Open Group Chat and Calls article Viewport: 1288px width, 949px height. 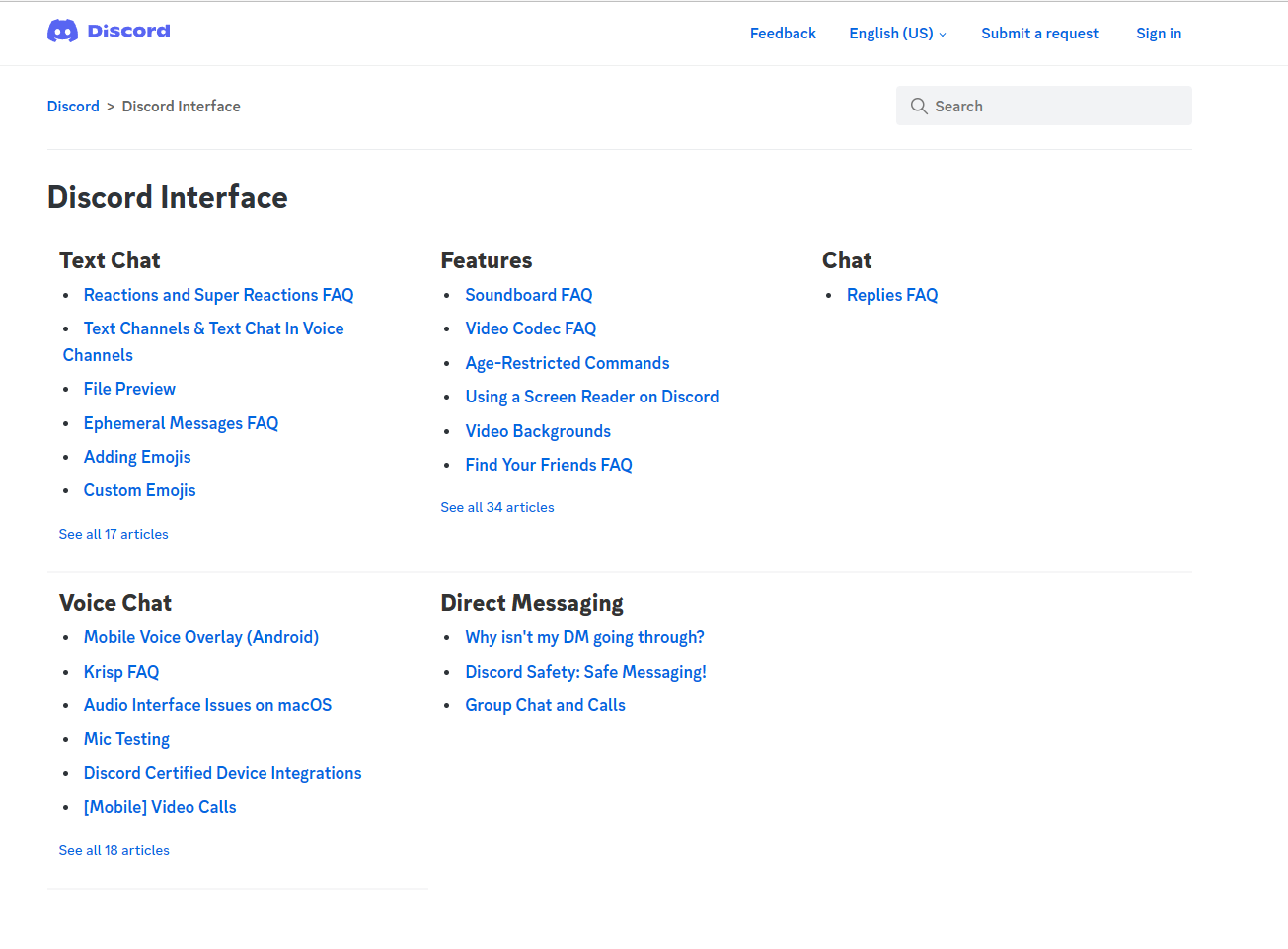[x=546, y=705]
